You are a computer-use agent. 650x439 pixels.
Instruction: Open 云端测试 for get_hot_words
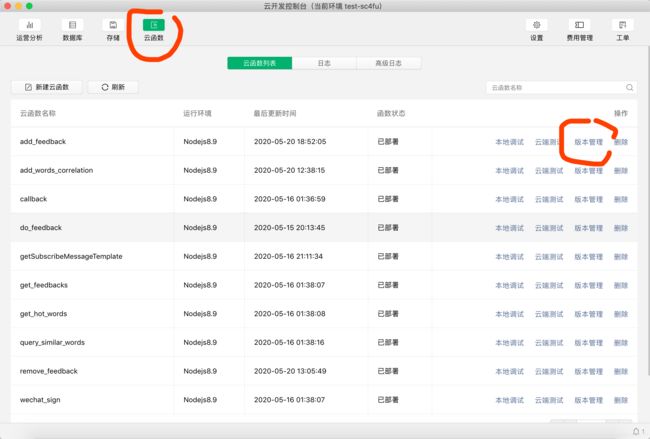549,314
